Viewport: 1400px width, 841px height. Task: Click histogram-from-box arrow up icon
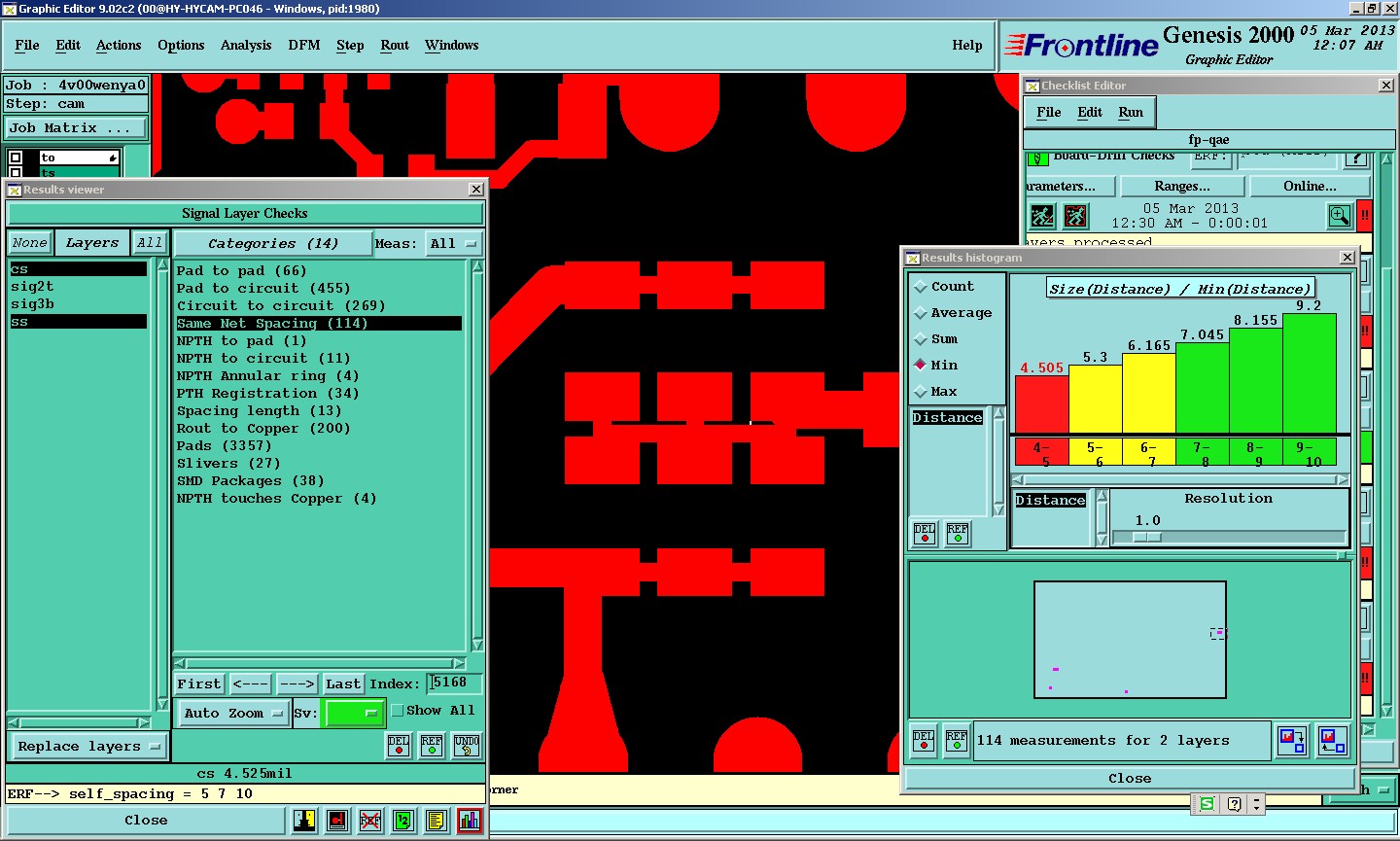(x=1333, y=741)
